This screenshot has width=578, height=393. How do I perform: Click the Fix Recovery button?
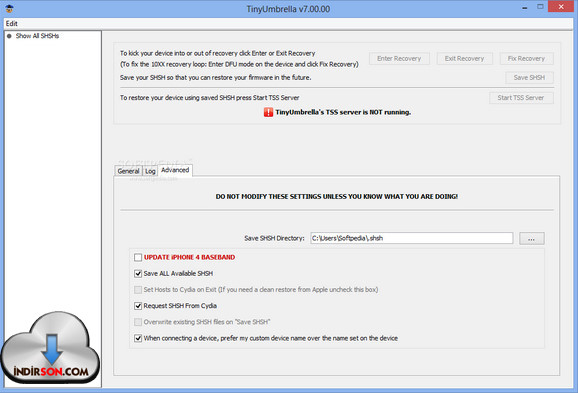coord(526,59)
